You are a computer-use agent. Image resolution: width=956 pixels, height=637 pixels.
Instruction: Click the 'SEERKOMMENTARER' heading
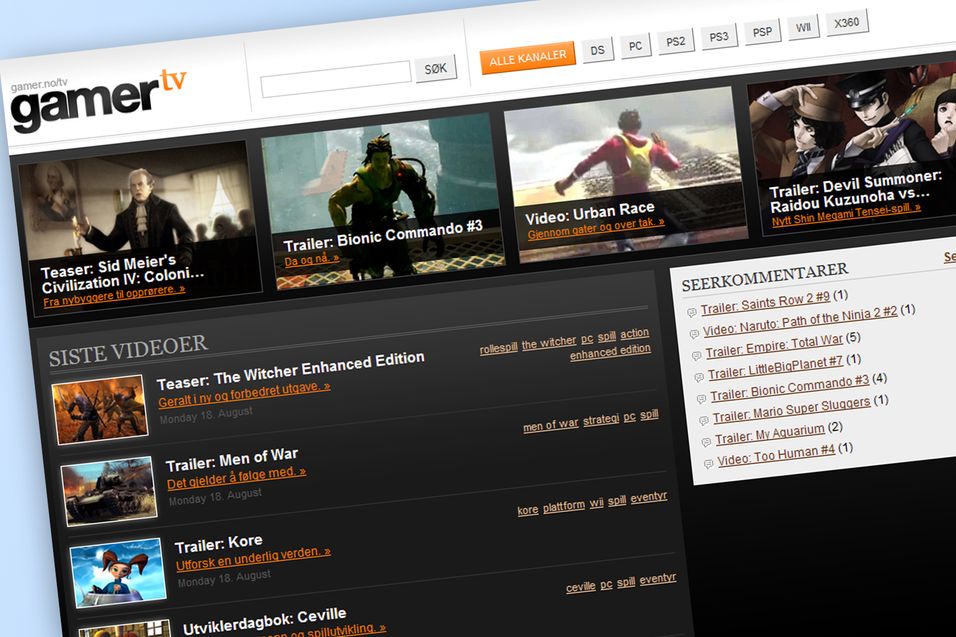click(765, 277)
